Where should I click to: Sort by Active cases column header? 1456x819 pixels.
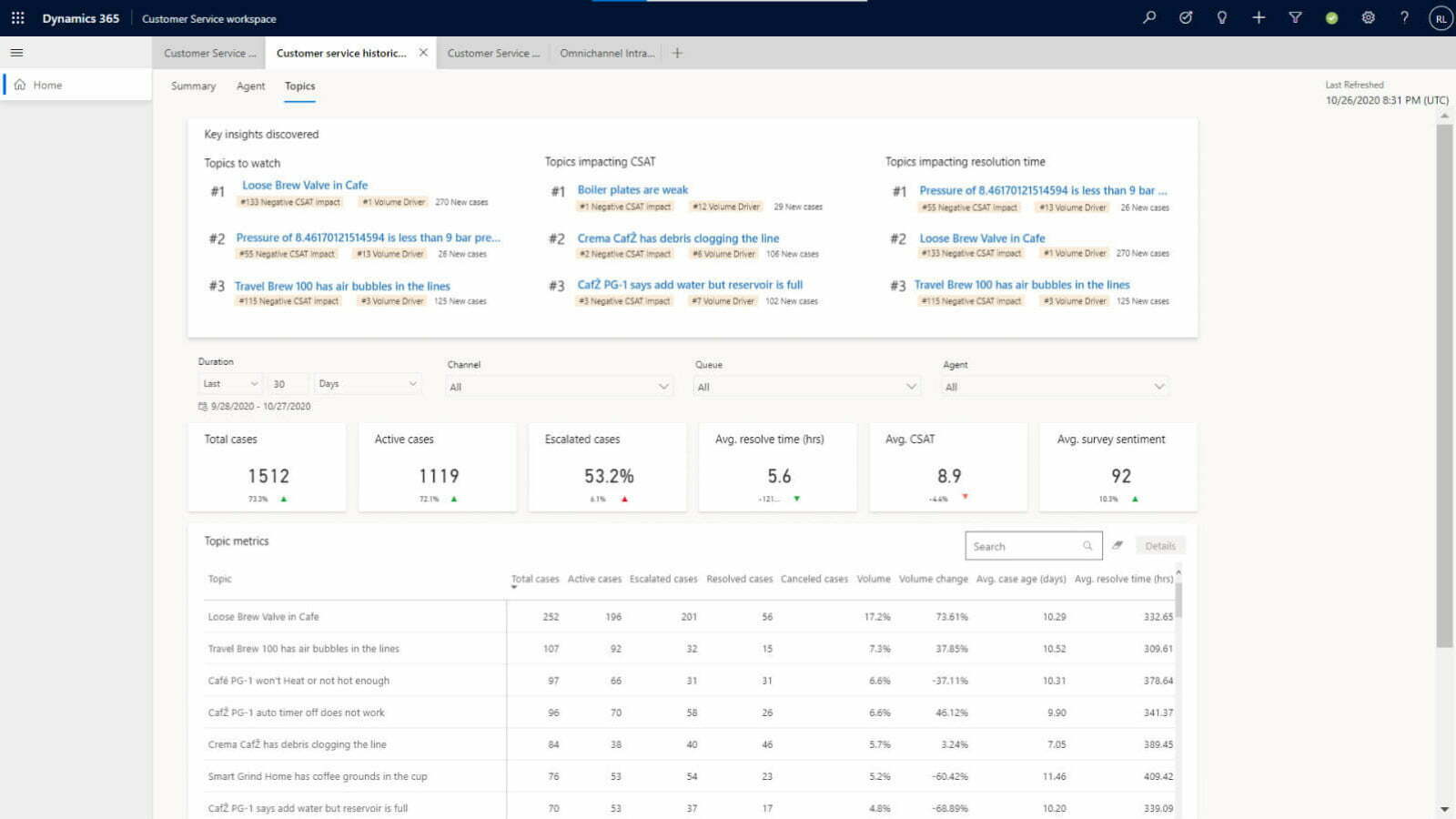pyautogui.click(x=594, y=579)
